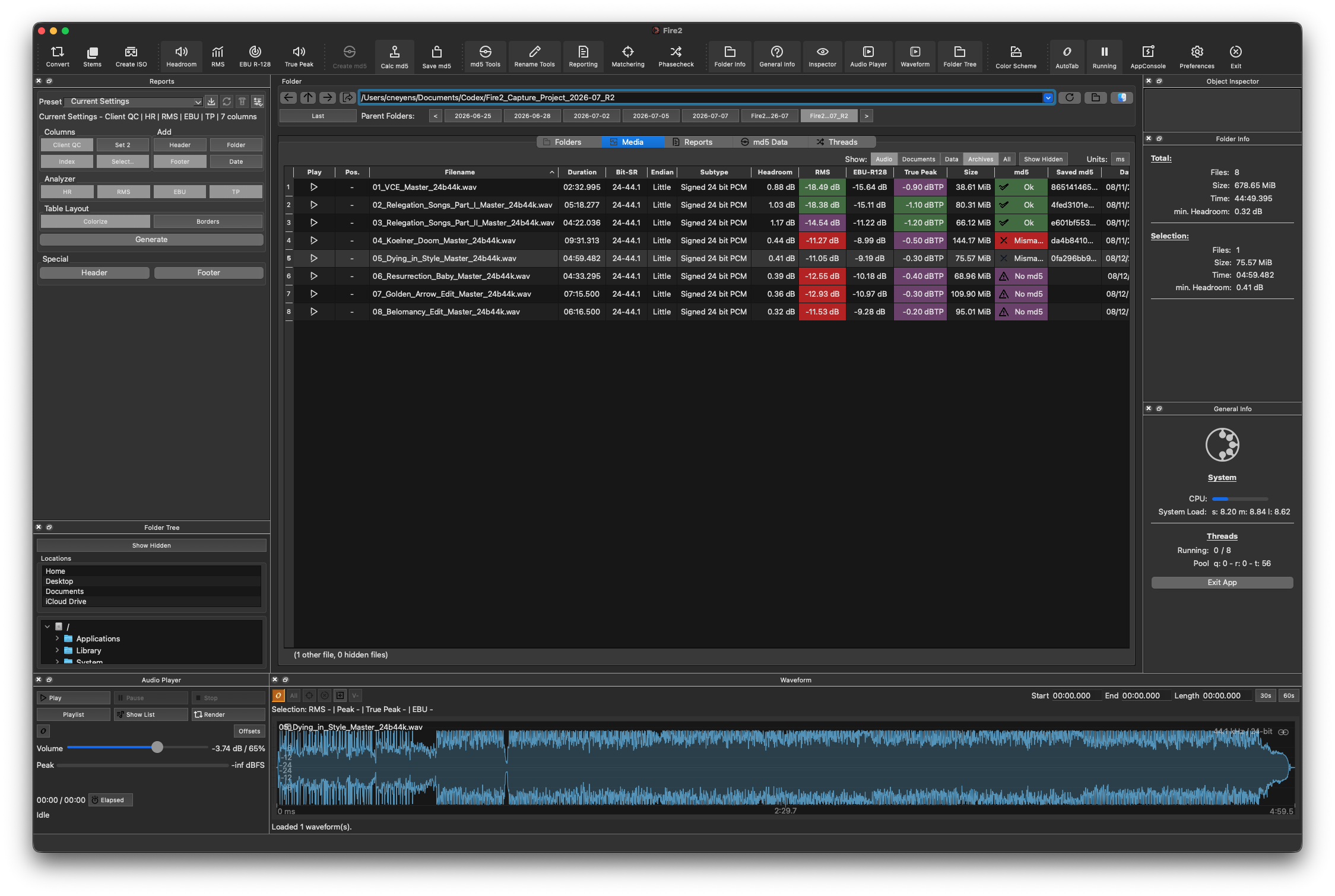Show next parent folders with > arrow
This screenshot has width=1335, height=896.
point(866,116)
